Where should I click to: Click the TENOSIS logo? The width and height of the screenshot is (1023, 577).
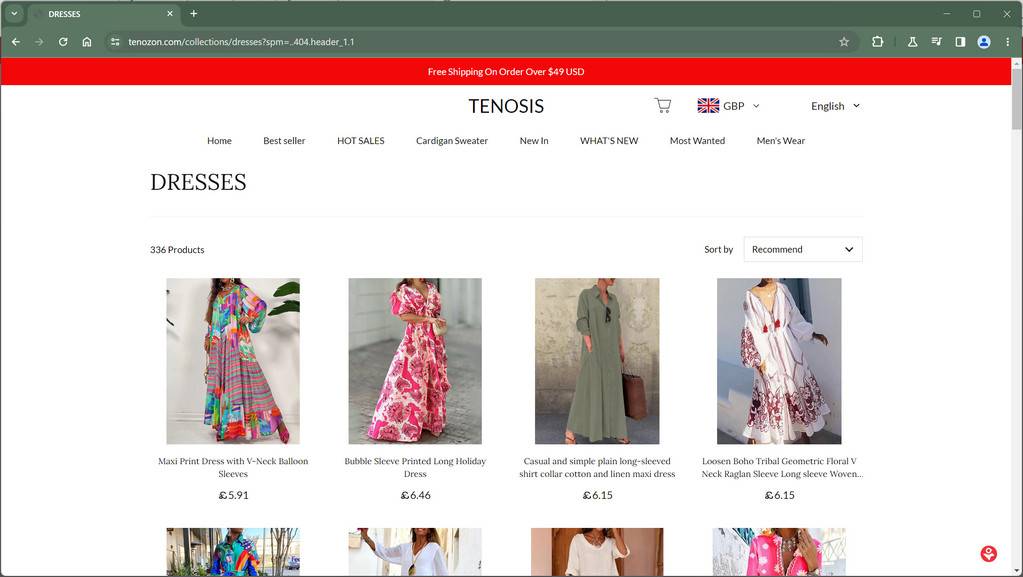point(506,105)
